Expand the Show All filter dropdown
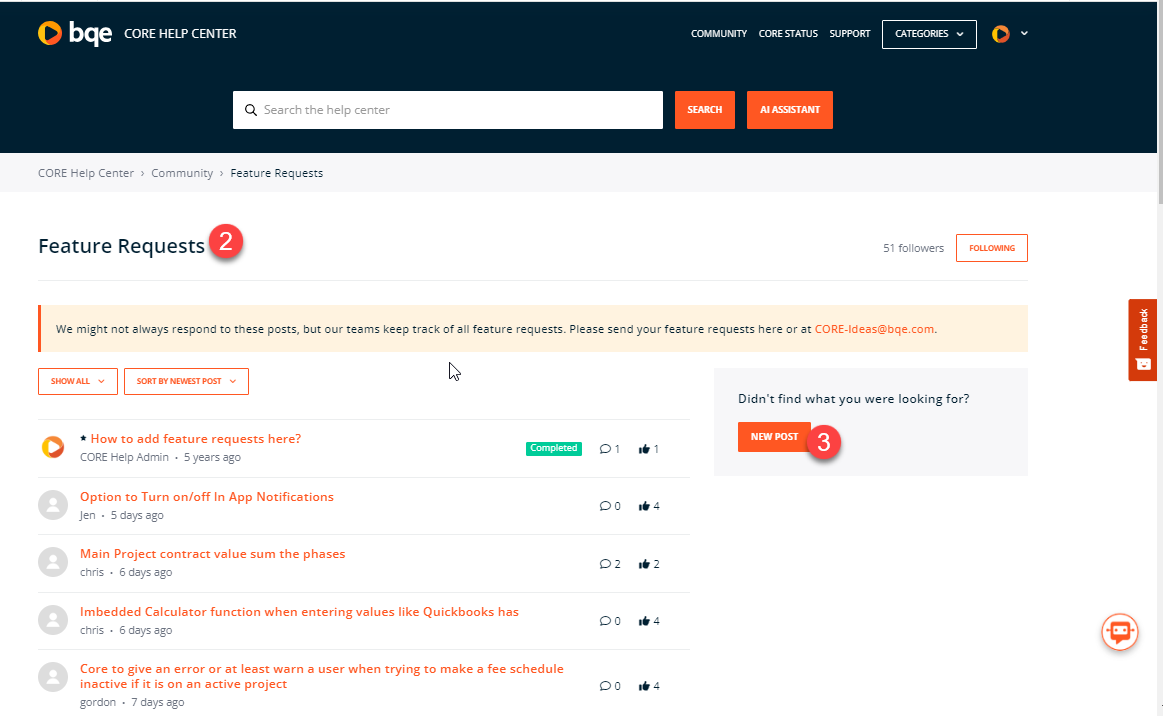This screenshot has width=1163, height=716. tap(78, 381)
